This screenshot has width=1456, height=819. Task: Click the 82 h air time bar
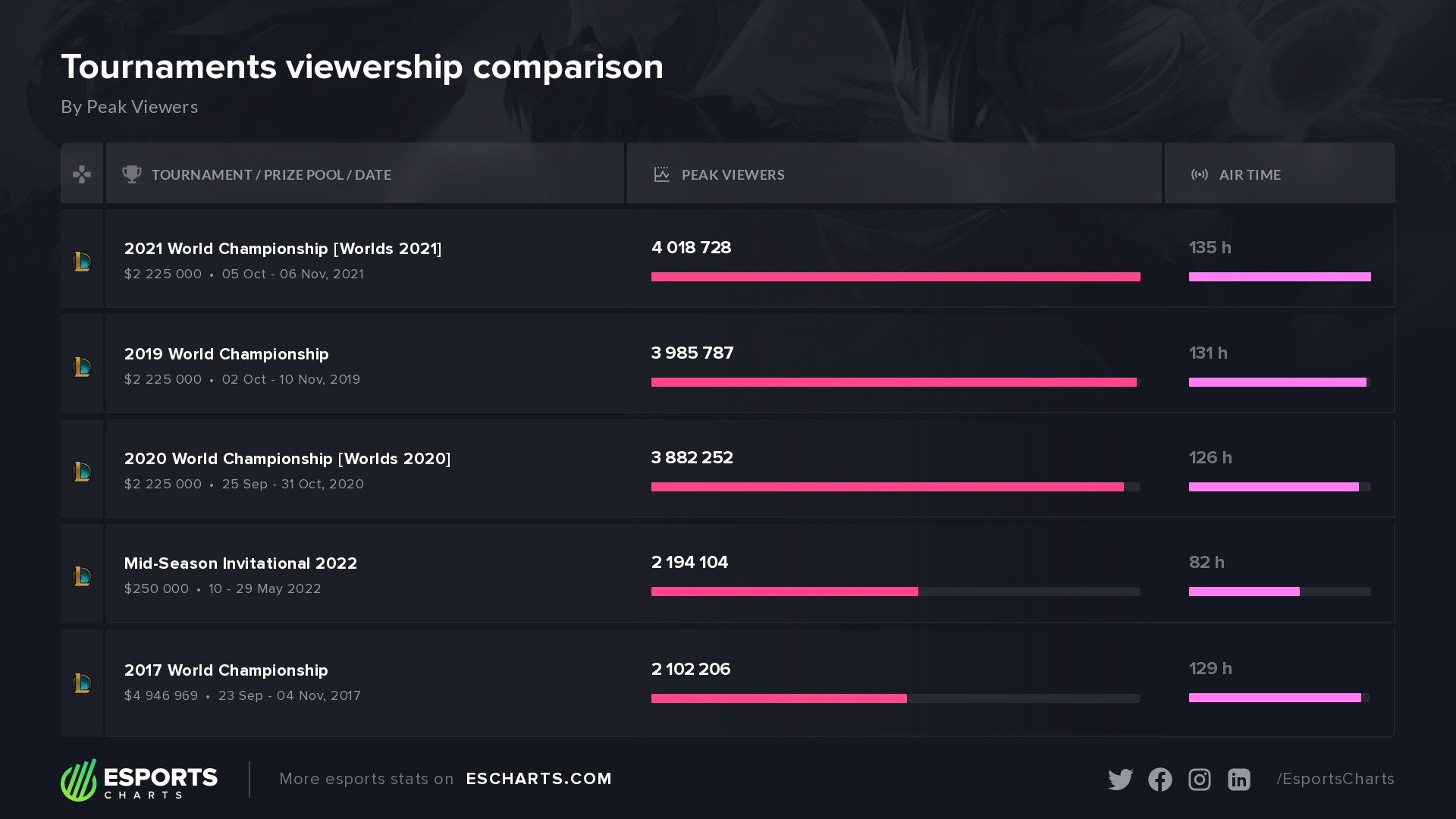coord(1244,591)
